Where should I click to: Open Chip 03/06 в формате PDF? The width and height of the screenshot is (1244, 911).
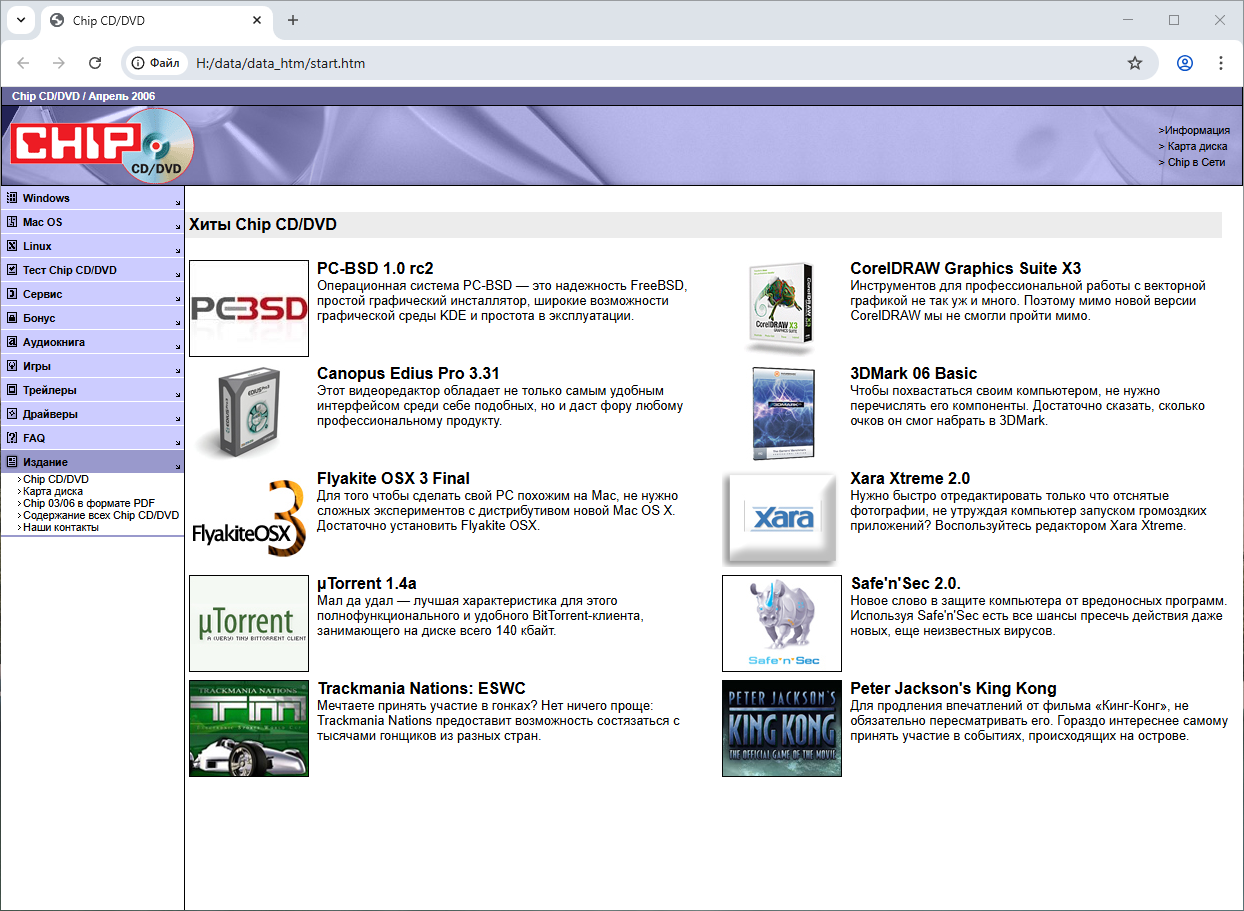coord(88,504)
